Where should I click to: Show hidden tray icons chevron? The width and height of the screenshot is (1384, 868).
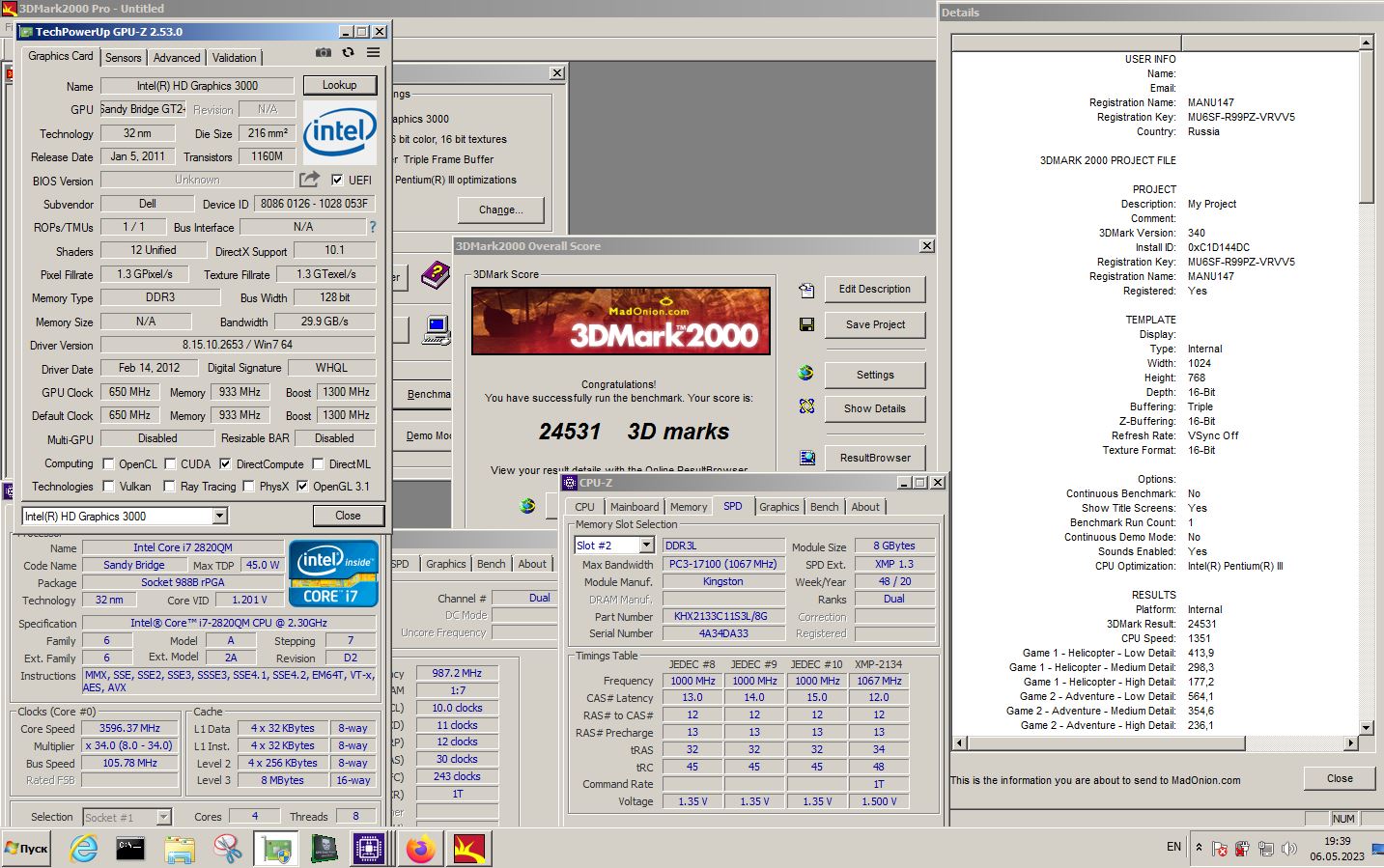tap(1199, 848)
